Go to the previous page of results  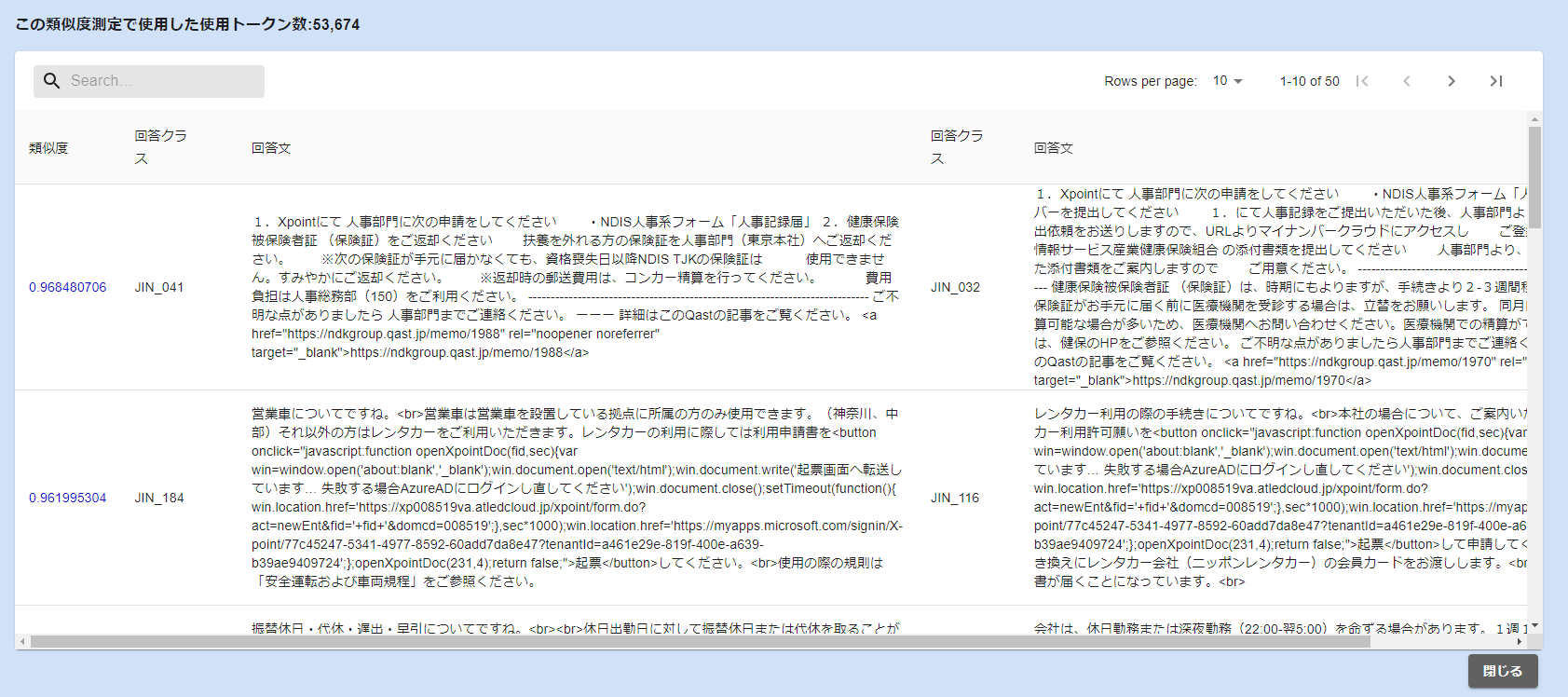tap(1407, 81)
